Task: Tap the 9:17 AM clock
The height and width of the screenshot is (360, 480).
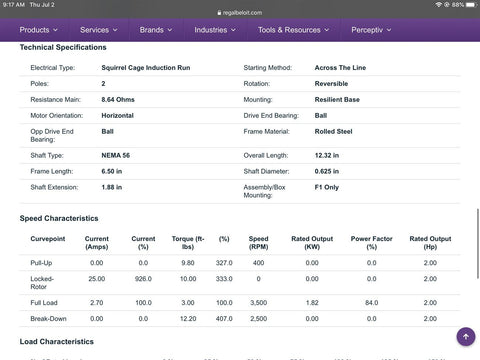Action: pyautogui.click(x=14, y=5)
